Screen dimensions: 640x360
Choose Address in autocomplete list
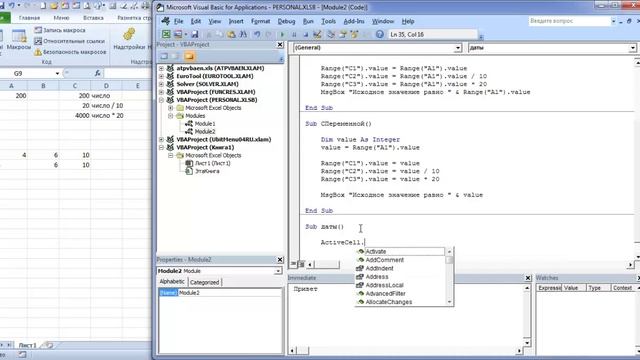pos(400,277)
